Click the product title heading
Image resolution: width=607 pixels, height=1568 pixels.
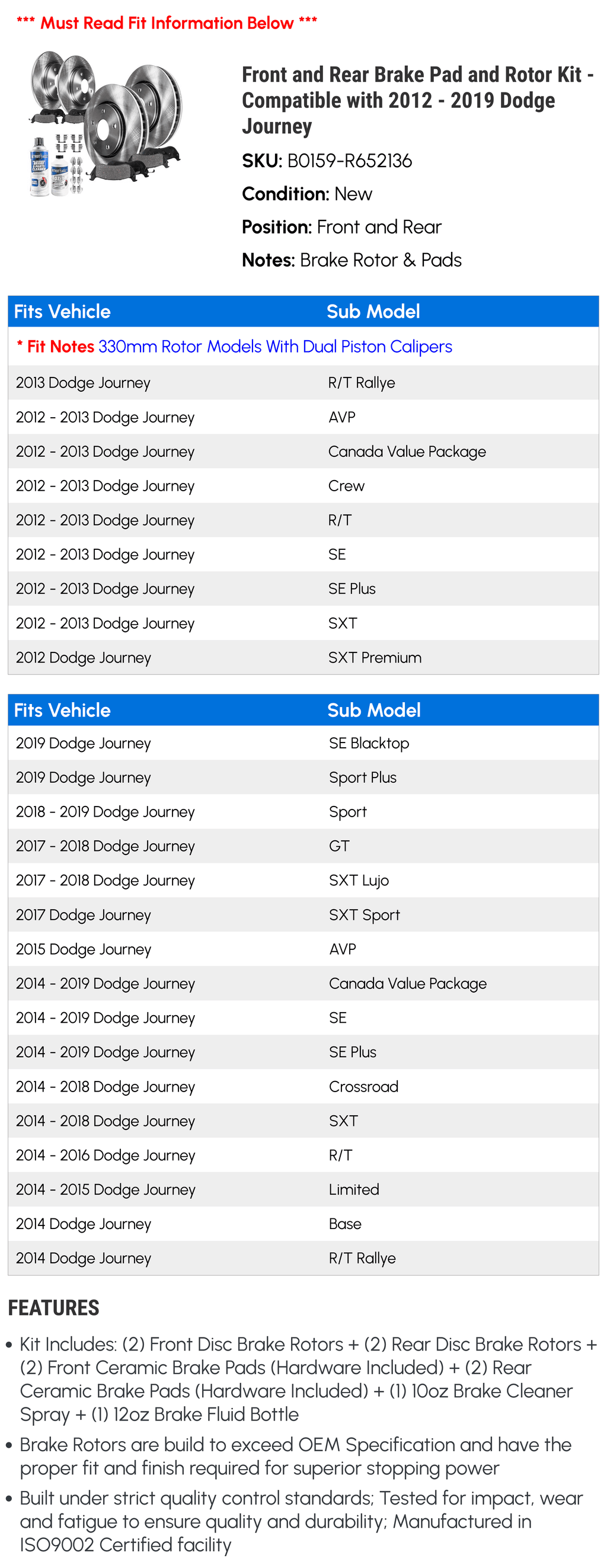[x=417, y=100]
